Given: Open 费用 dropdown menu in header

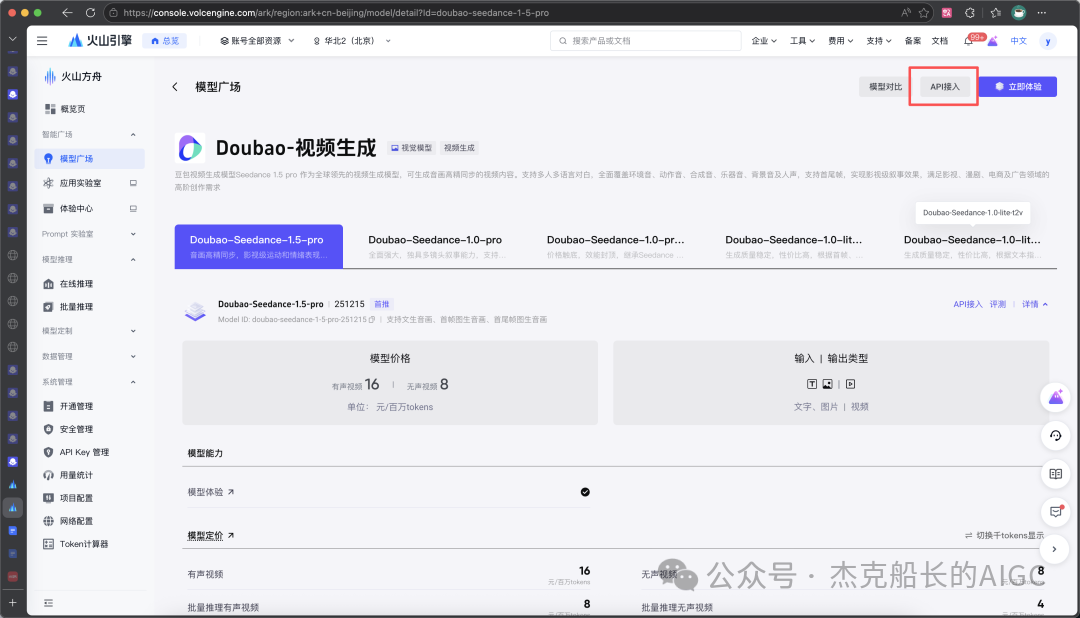Looking at the screenshot, I should click(840, 41).
